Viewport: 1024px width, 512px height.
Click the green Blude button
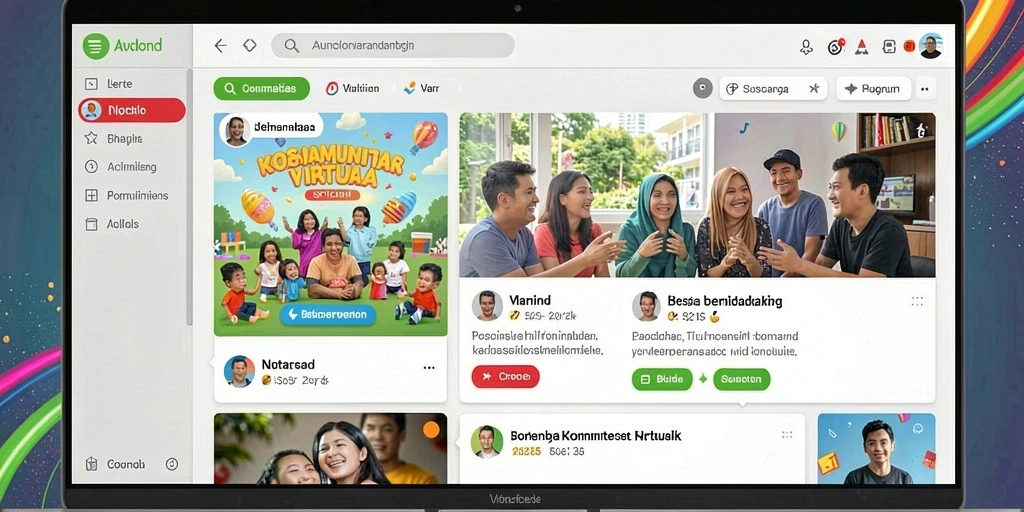[662, 379]
